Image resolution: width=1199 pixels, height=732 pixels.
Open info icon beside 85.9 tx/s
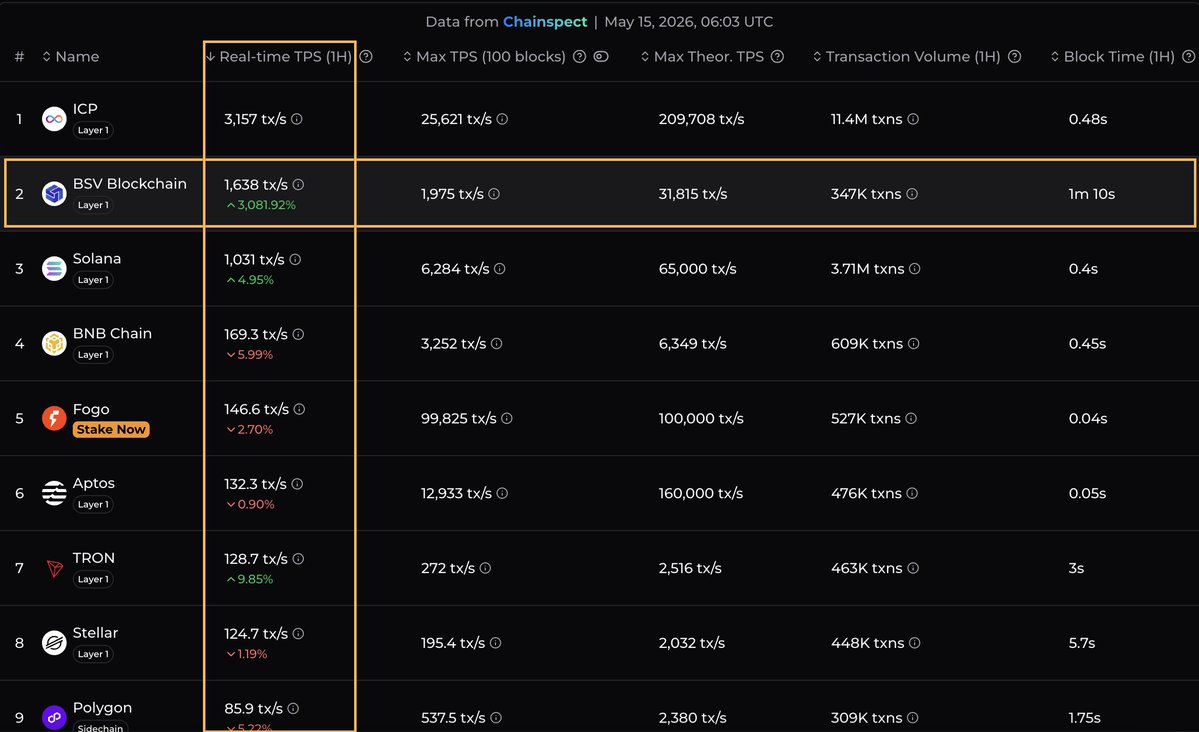(293, 708)
